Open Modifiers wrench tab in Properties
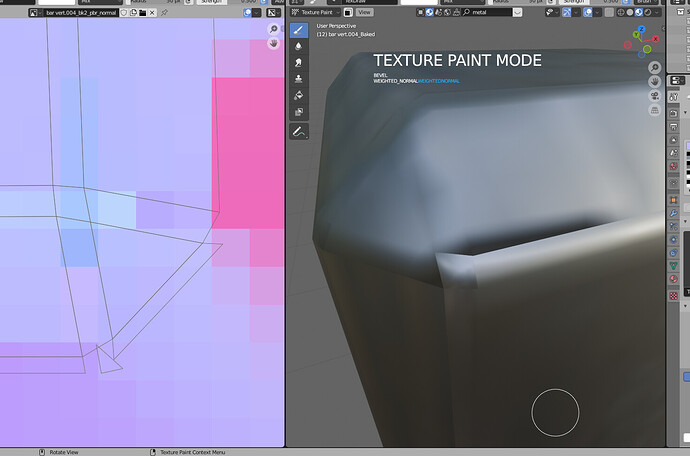This screenshot has height=456, width=690. pyautogui.click(x=674, y=213)
